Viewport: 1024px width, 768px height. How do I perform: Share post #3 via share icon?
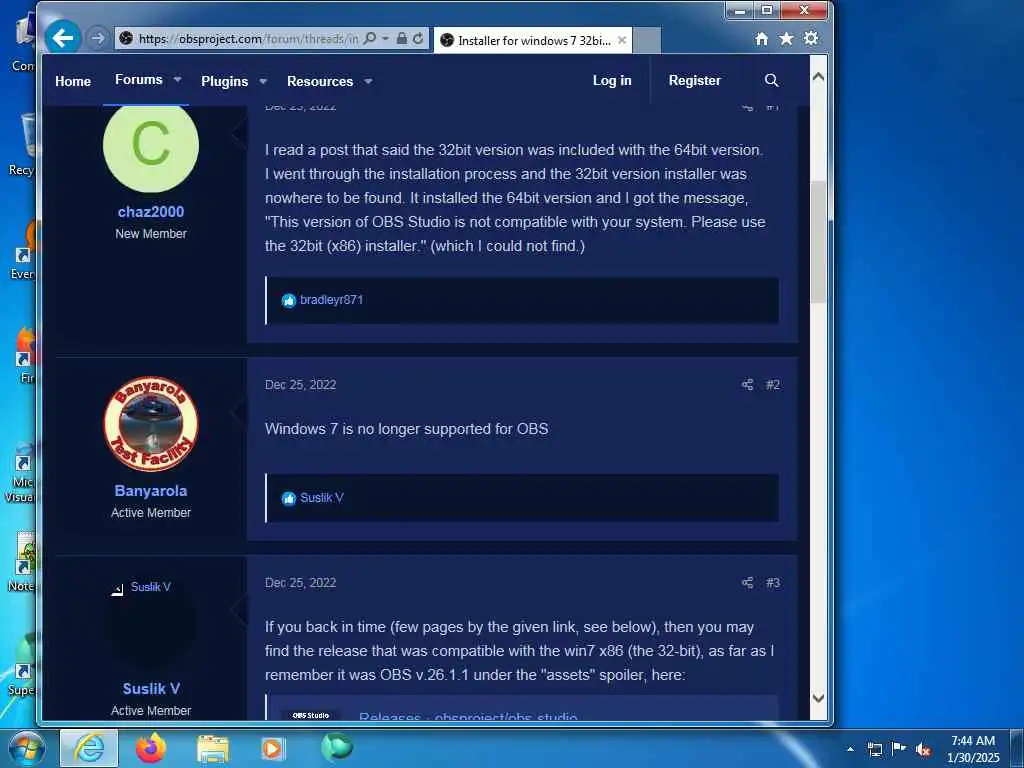[x=748, y=583]
